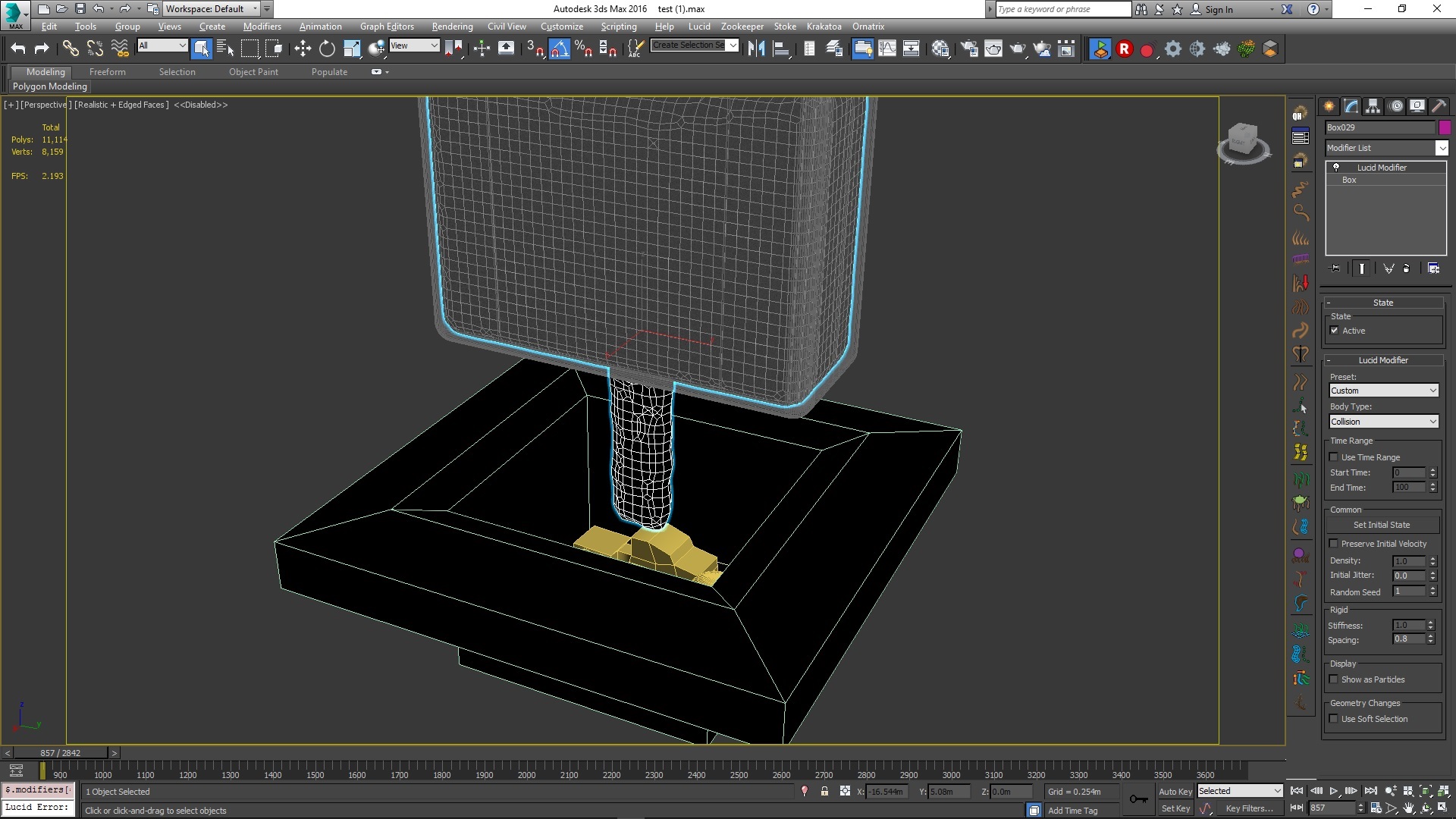Toggle the Angle Snap tool

click(x=560, y=49)
